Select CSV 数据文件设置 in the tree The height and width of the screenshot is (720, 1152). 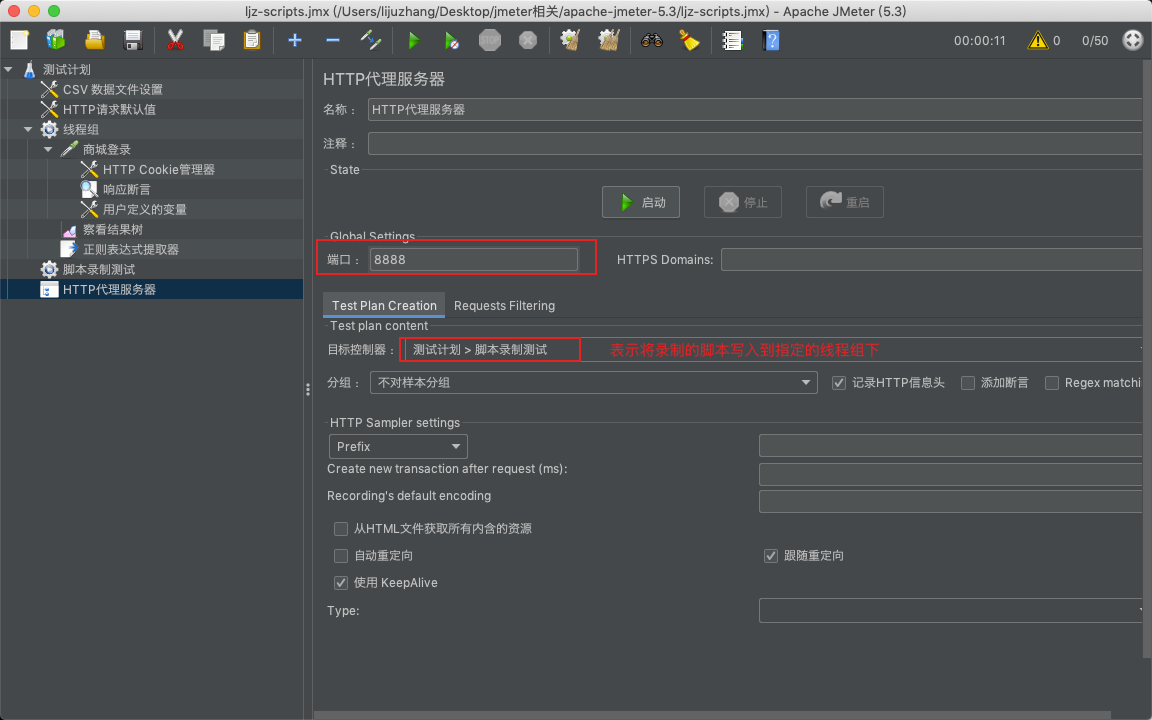pyautogui.click(x=112, y=89)
